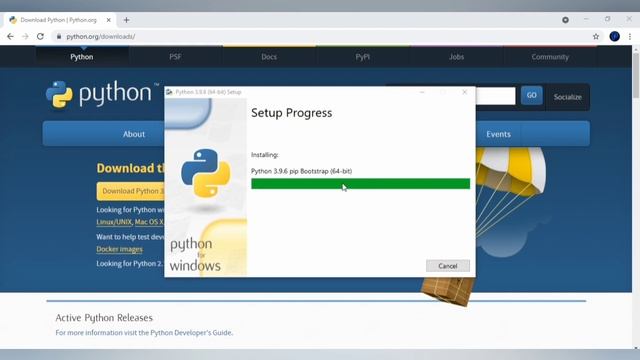Open the Chrome profile avatar
The image size is (640, 360).
coord(614,36)
